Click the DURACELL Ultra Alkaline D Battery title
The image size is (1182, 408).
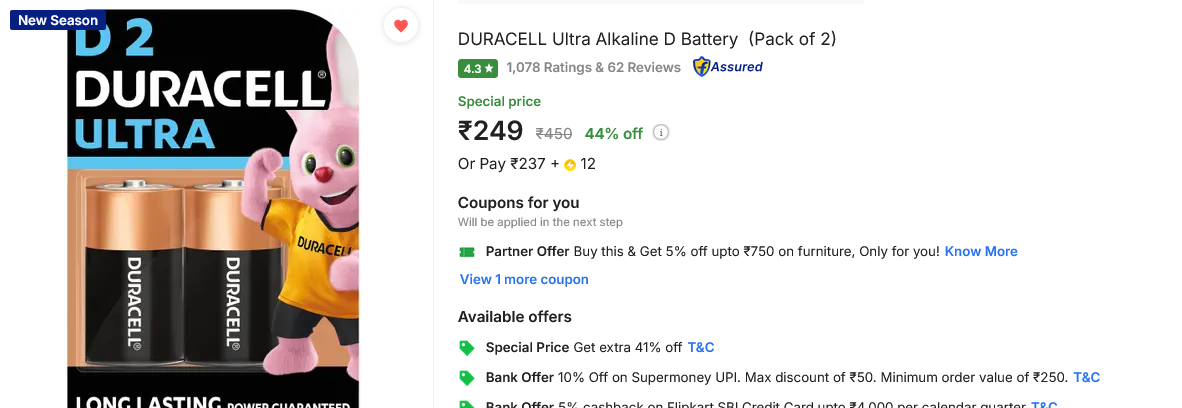(647, 39)
